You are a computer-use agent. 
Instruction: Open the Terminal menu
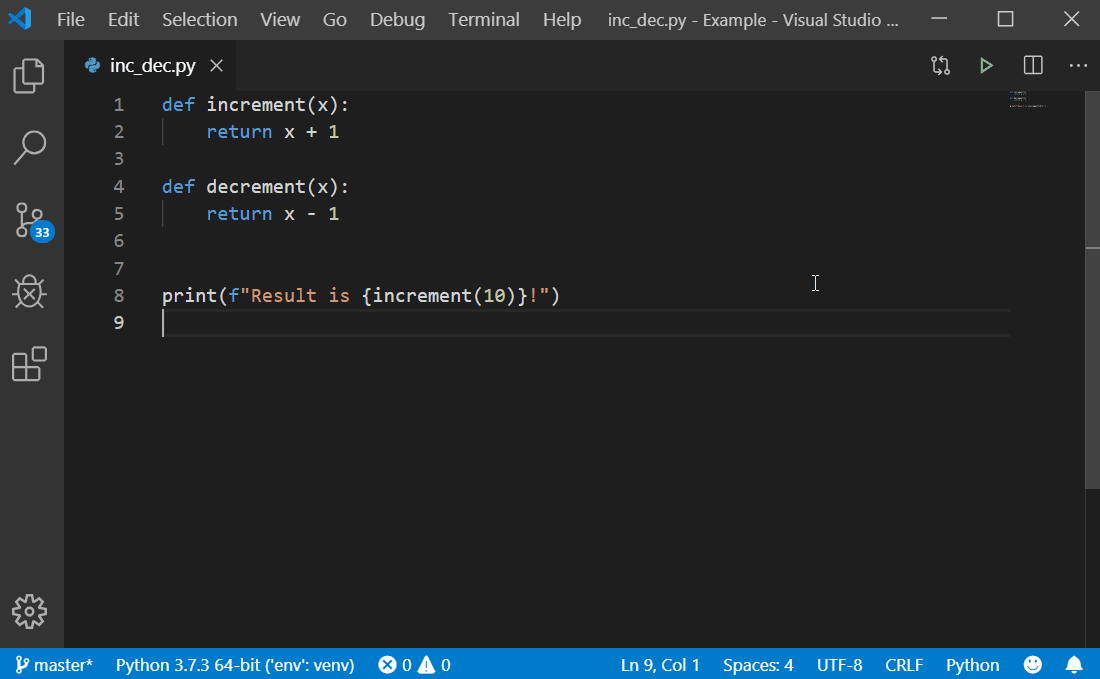[x=483, y=19]
